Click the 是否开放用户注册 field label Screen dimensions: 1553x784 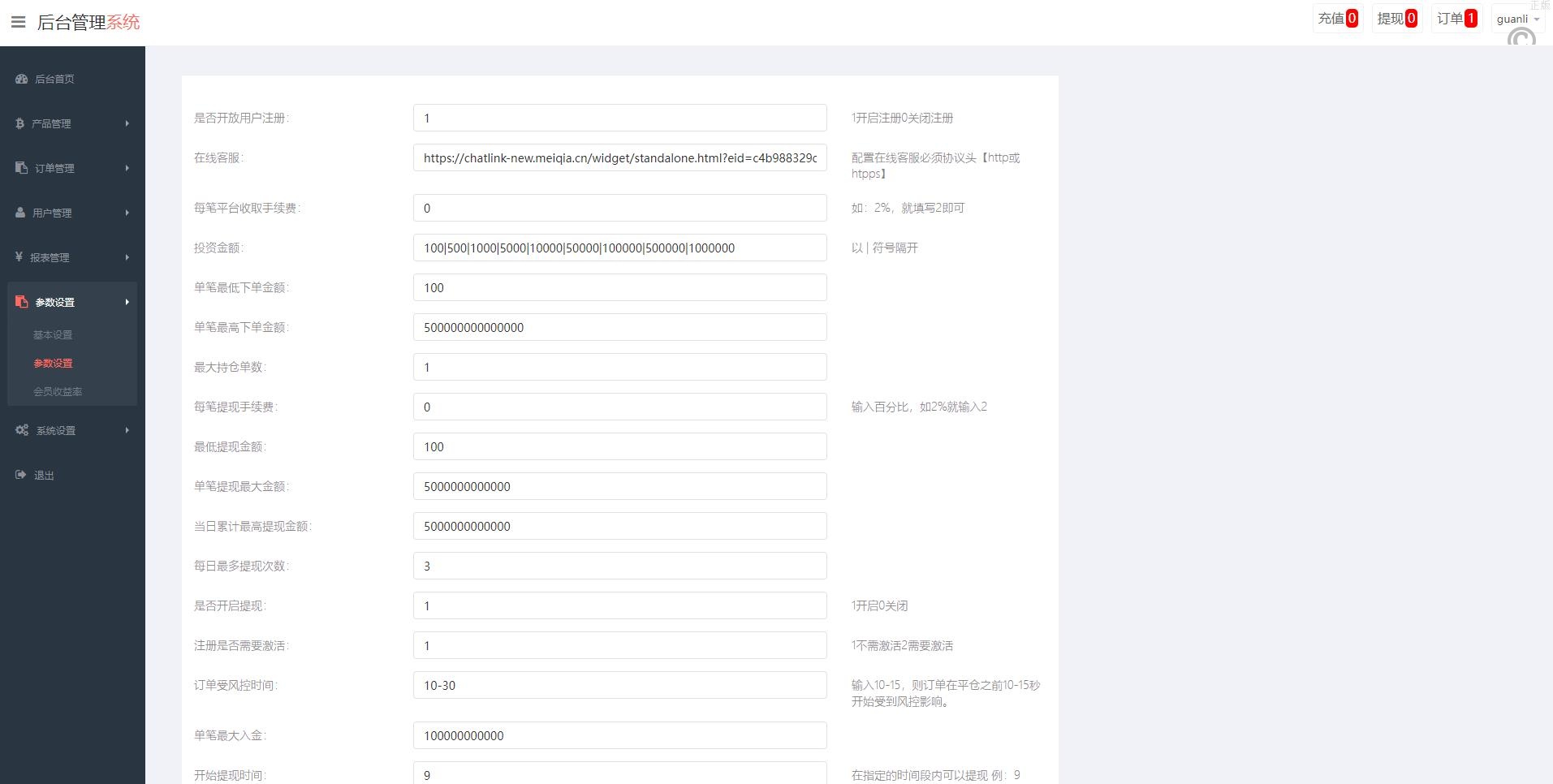click(241, 118)
